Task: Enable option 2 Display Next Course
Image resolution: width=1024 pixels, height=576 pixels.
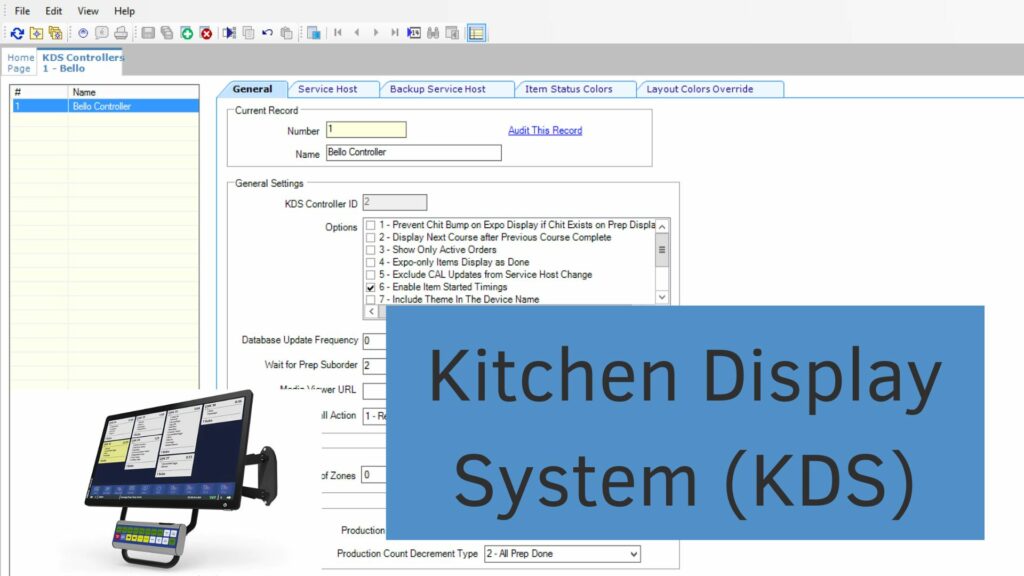Action: click(x=370, y=238)
